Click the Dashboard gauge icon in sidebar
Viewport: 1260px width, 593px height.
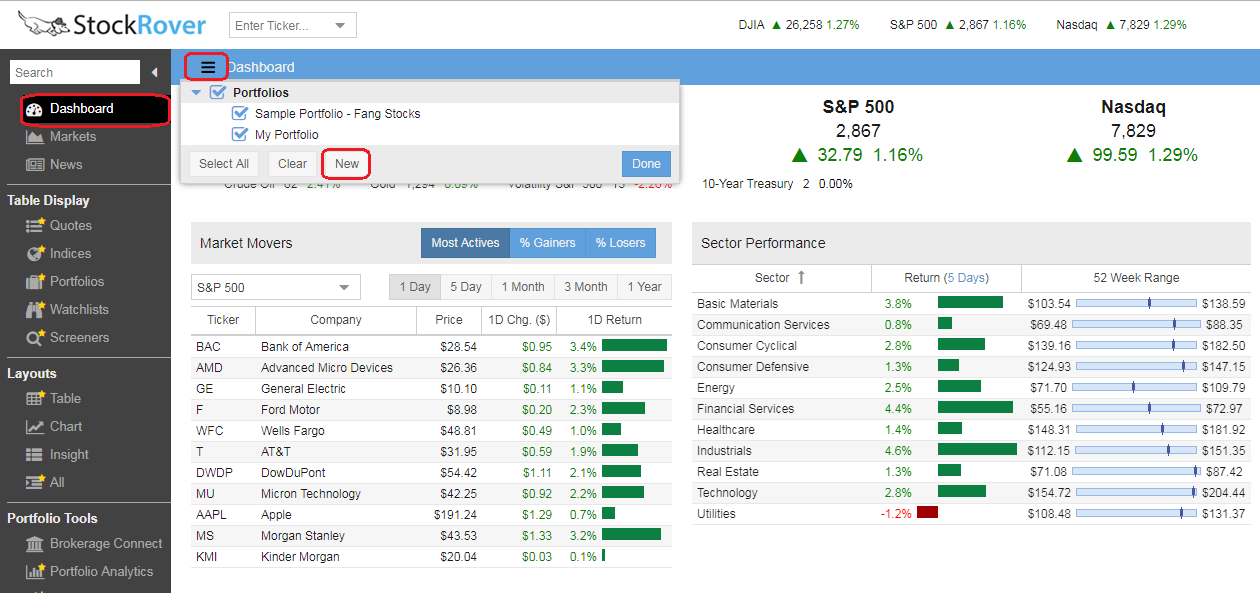35,109
